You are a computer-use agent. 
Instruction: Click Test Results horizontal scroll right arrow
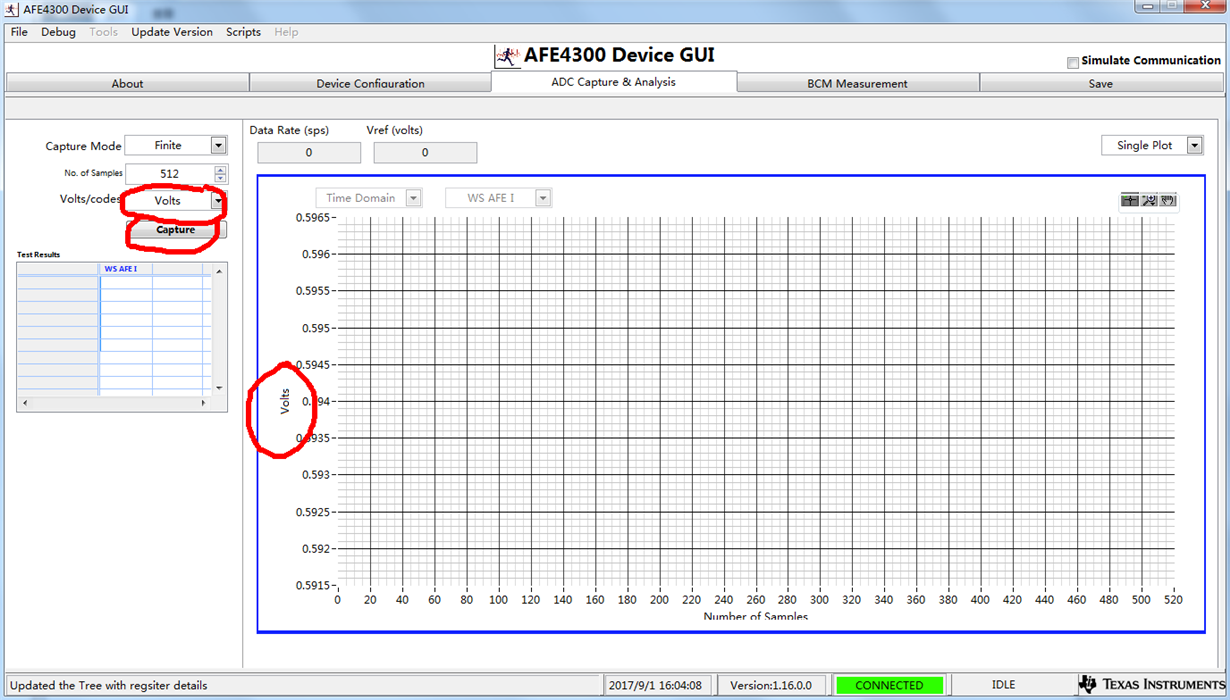click(203, 403)
